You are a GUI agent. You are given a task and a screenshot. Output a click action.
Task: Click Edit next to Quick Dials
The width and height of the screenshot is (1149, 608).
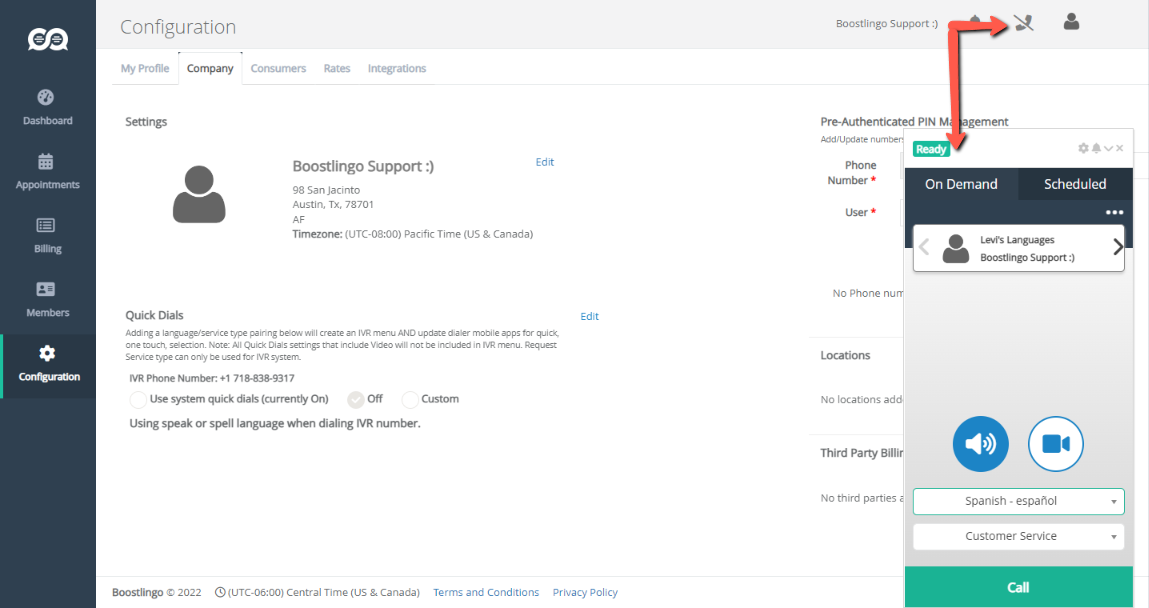click(589, 316)
